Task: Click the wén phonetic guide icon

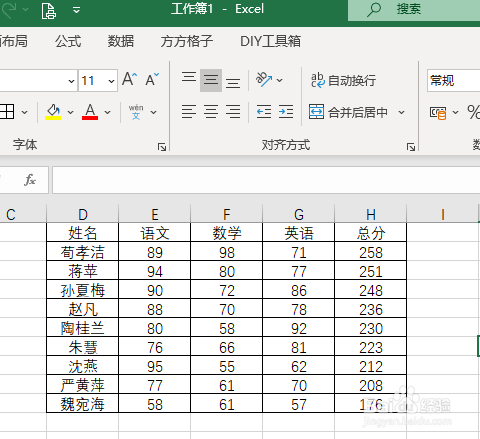Action: pyautogui.click(x=136, y=112)
